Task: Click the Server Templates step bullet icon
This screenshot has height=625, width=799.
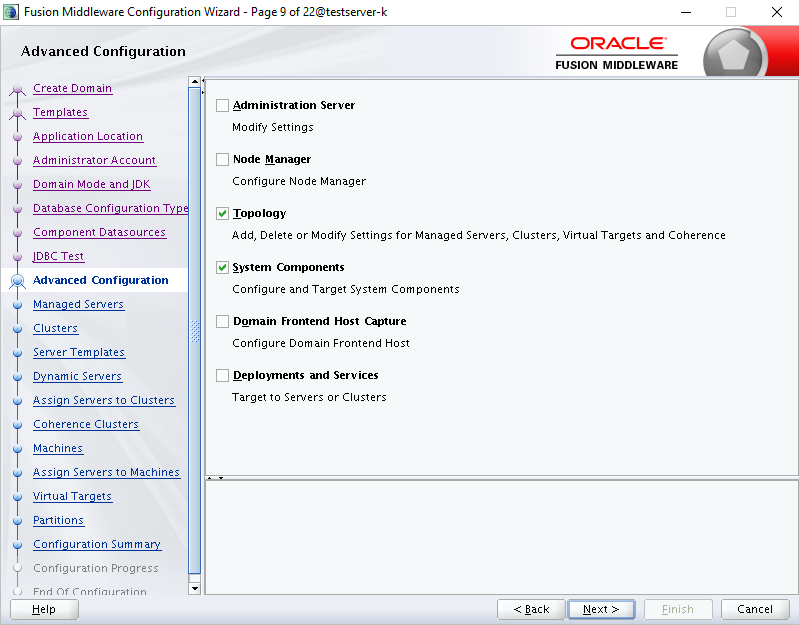Action: click(18, 352)
